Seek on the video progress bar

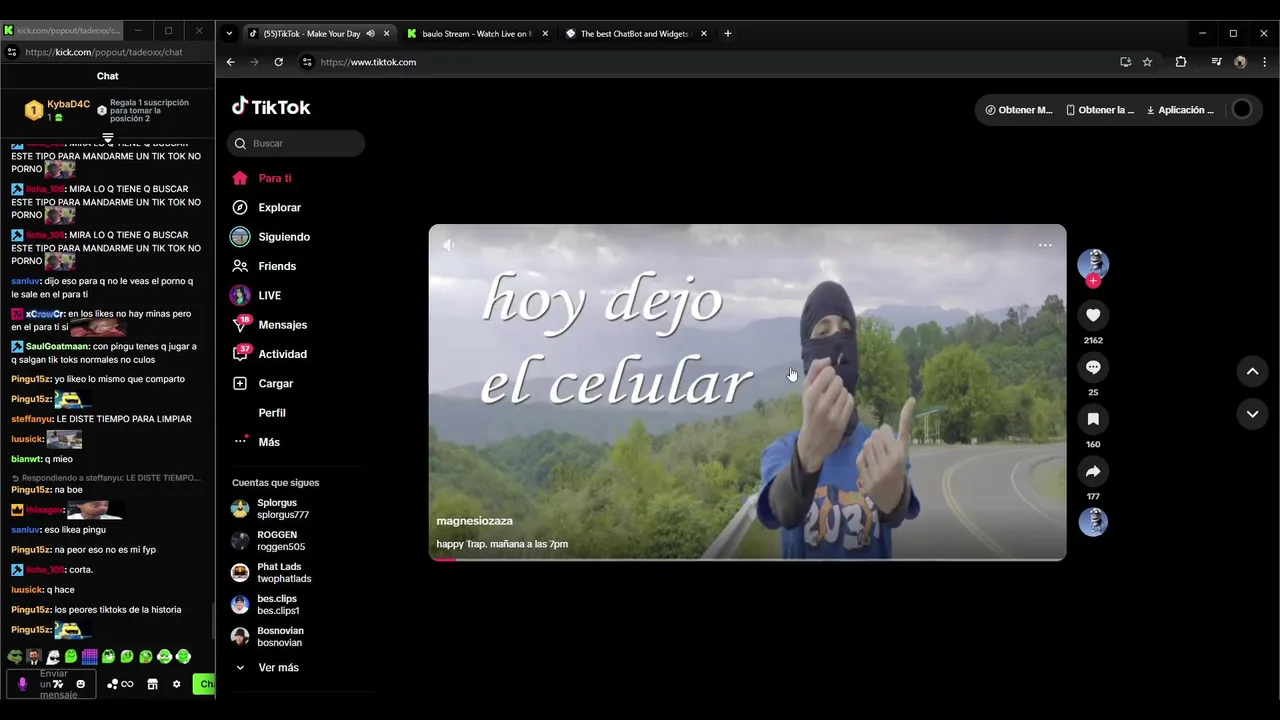pyautogui.click(x=747, y=559)
